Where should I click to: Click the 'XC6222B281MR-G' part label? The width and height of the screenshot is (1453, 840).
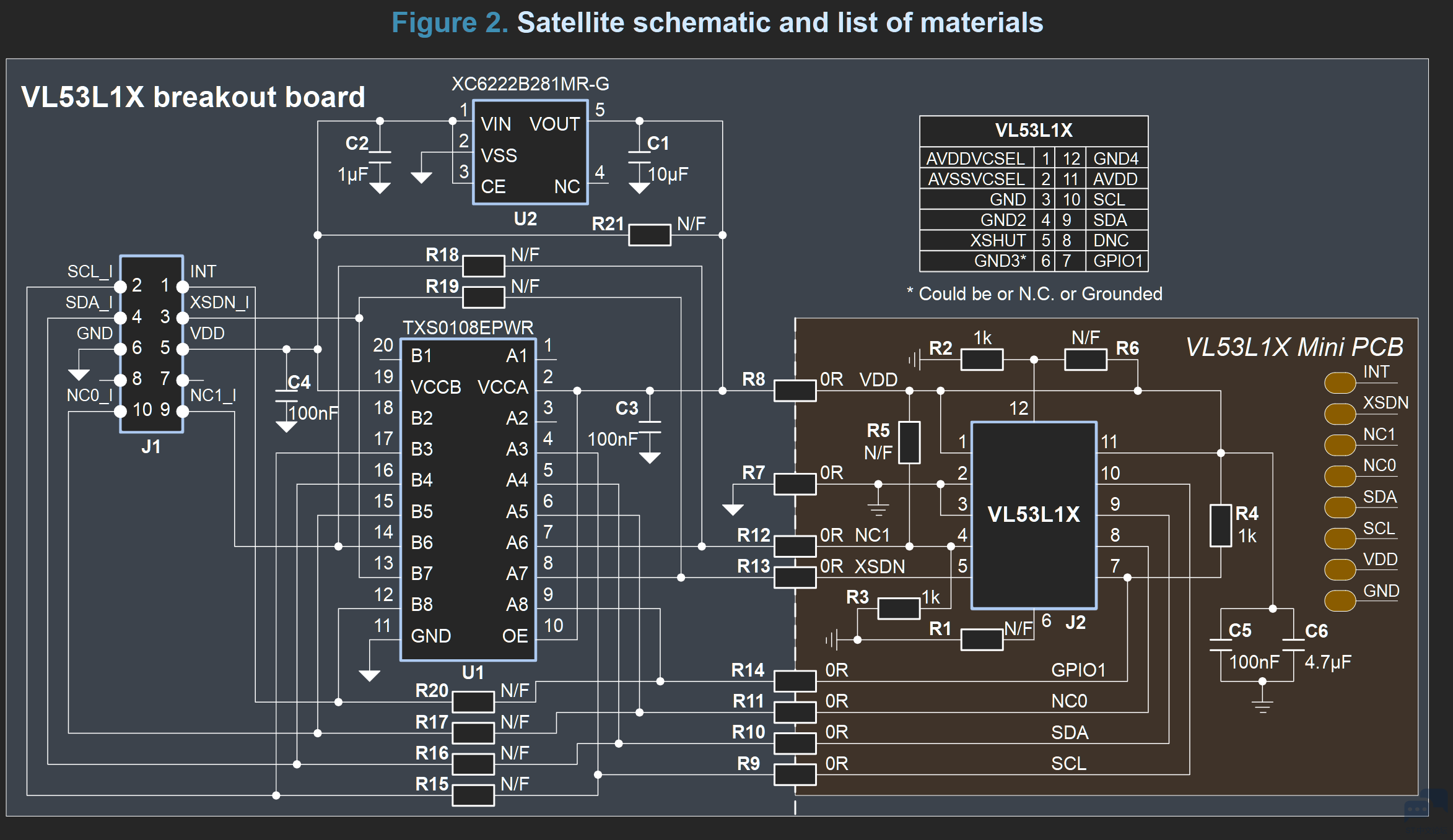coord(530,84)
